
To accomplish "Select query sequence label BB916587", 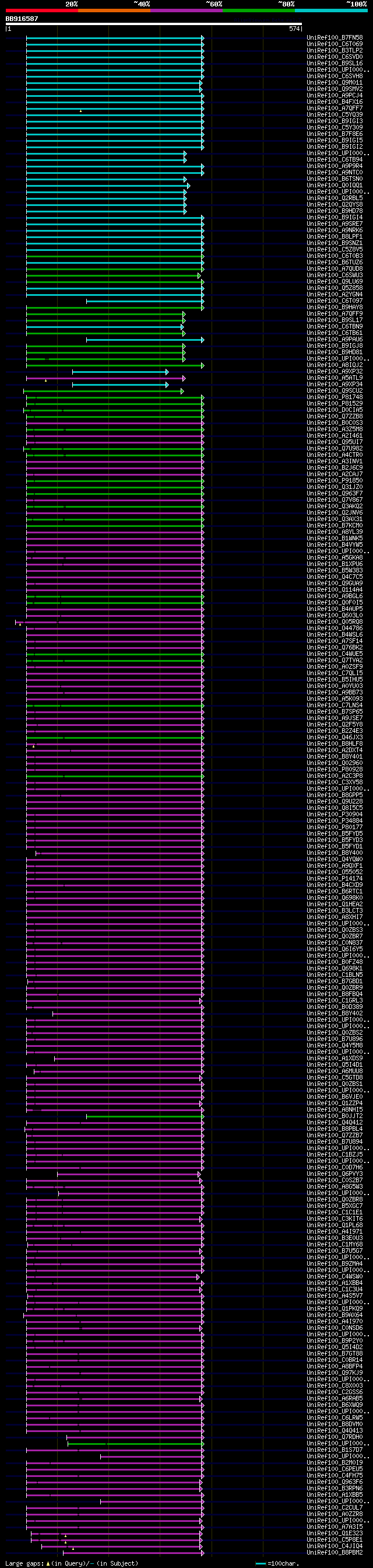I will click(x=22, y=19).
